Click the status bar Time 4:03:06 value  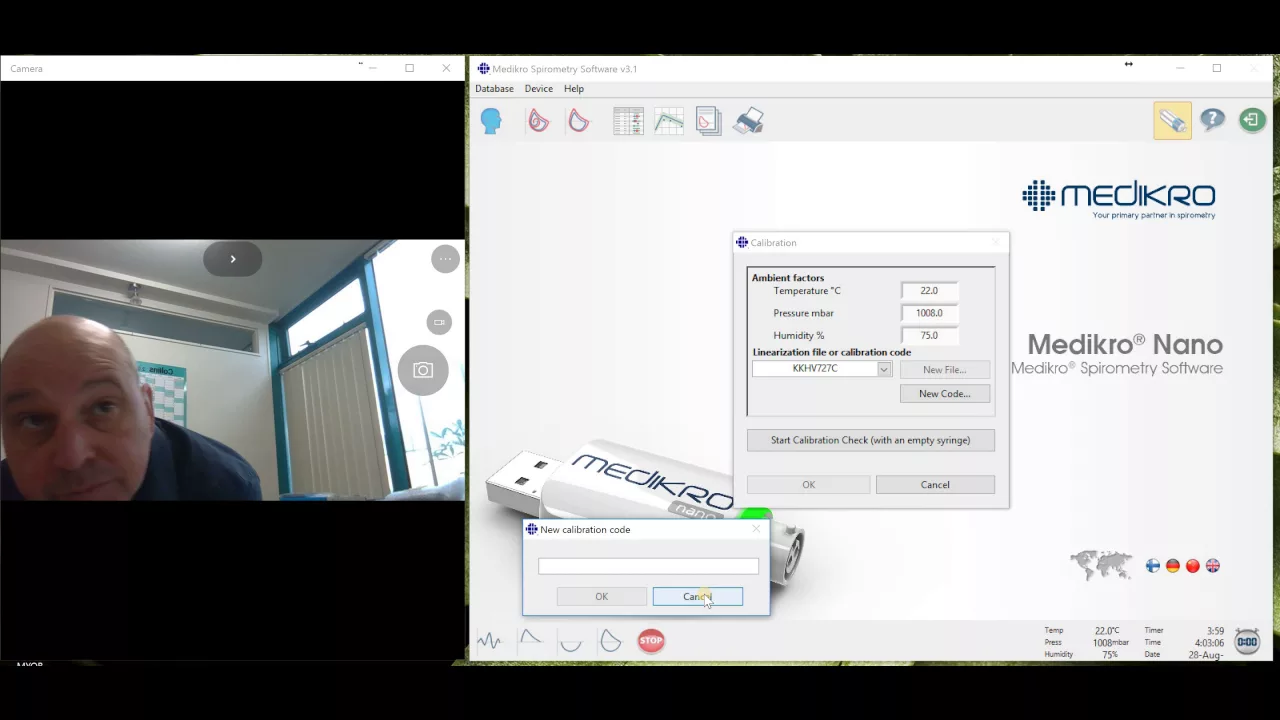1210,643
